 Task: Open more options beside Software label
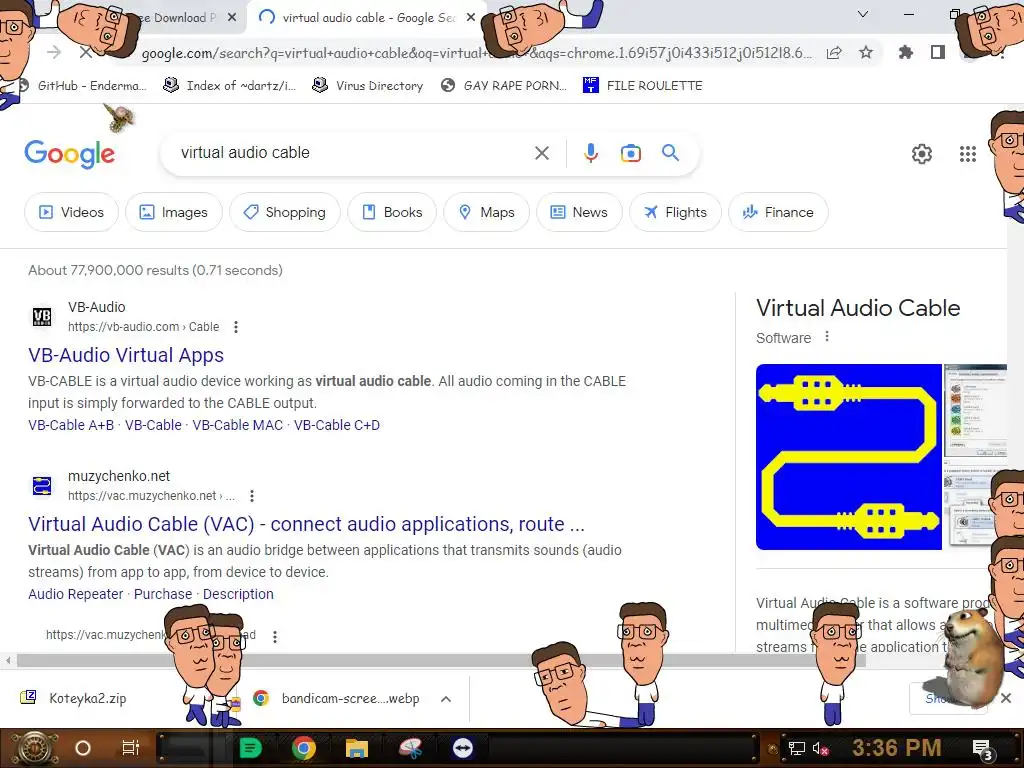coord(827,336)
